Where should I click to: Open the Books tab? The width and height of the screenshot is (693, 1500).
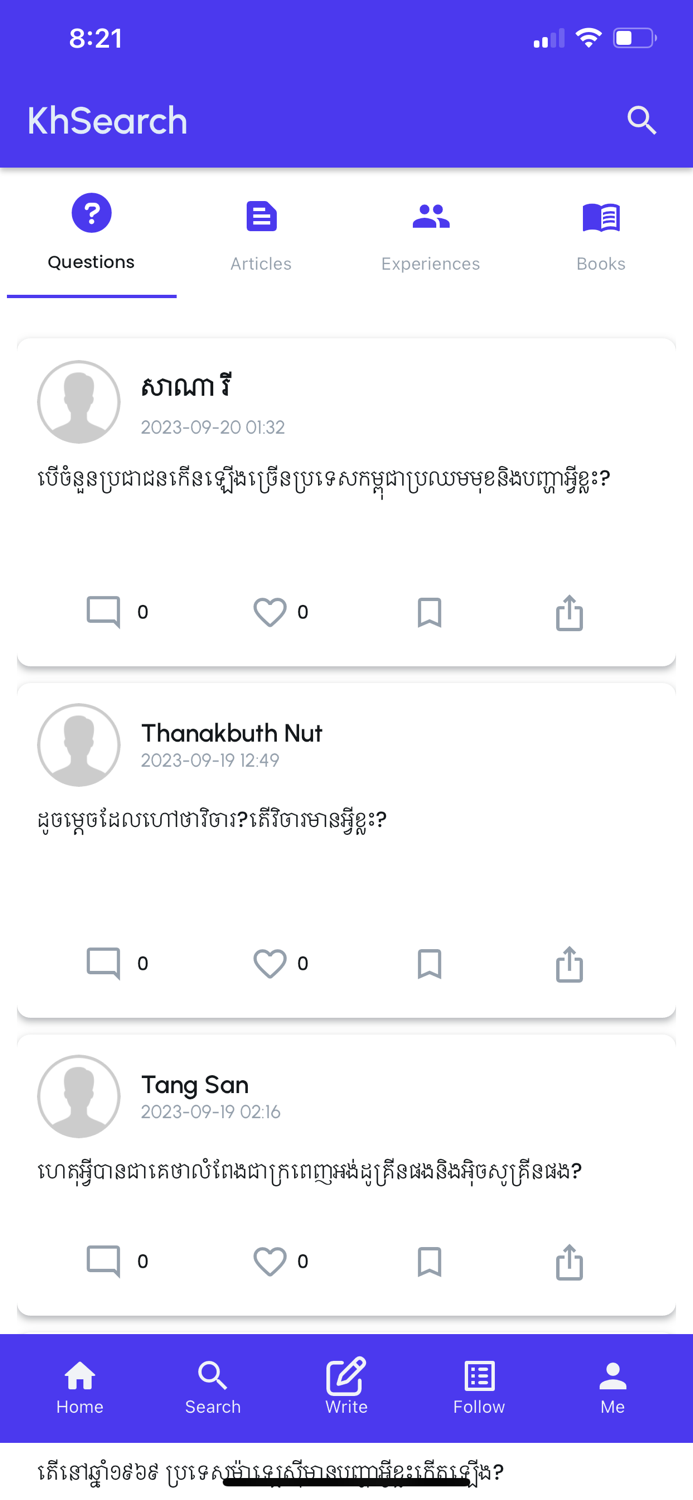pyautogui.click(x=600, y=232)
